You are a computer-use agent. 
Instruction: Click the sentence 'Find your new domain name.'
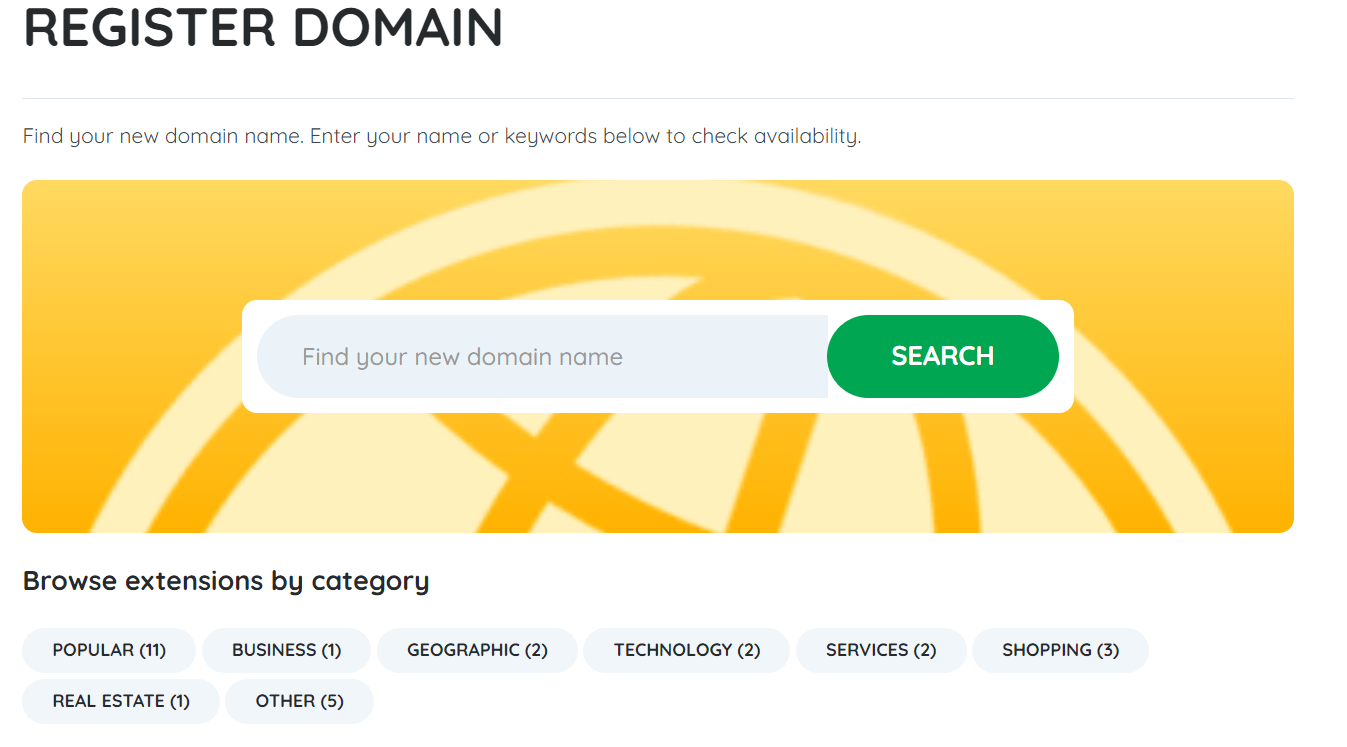pos(162,136)
